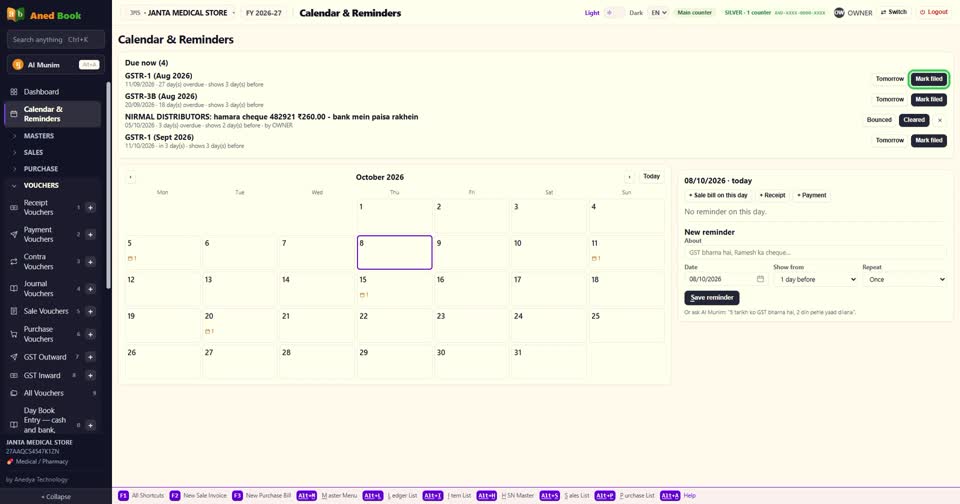Click the + Payment button

(x=812, y=195)
